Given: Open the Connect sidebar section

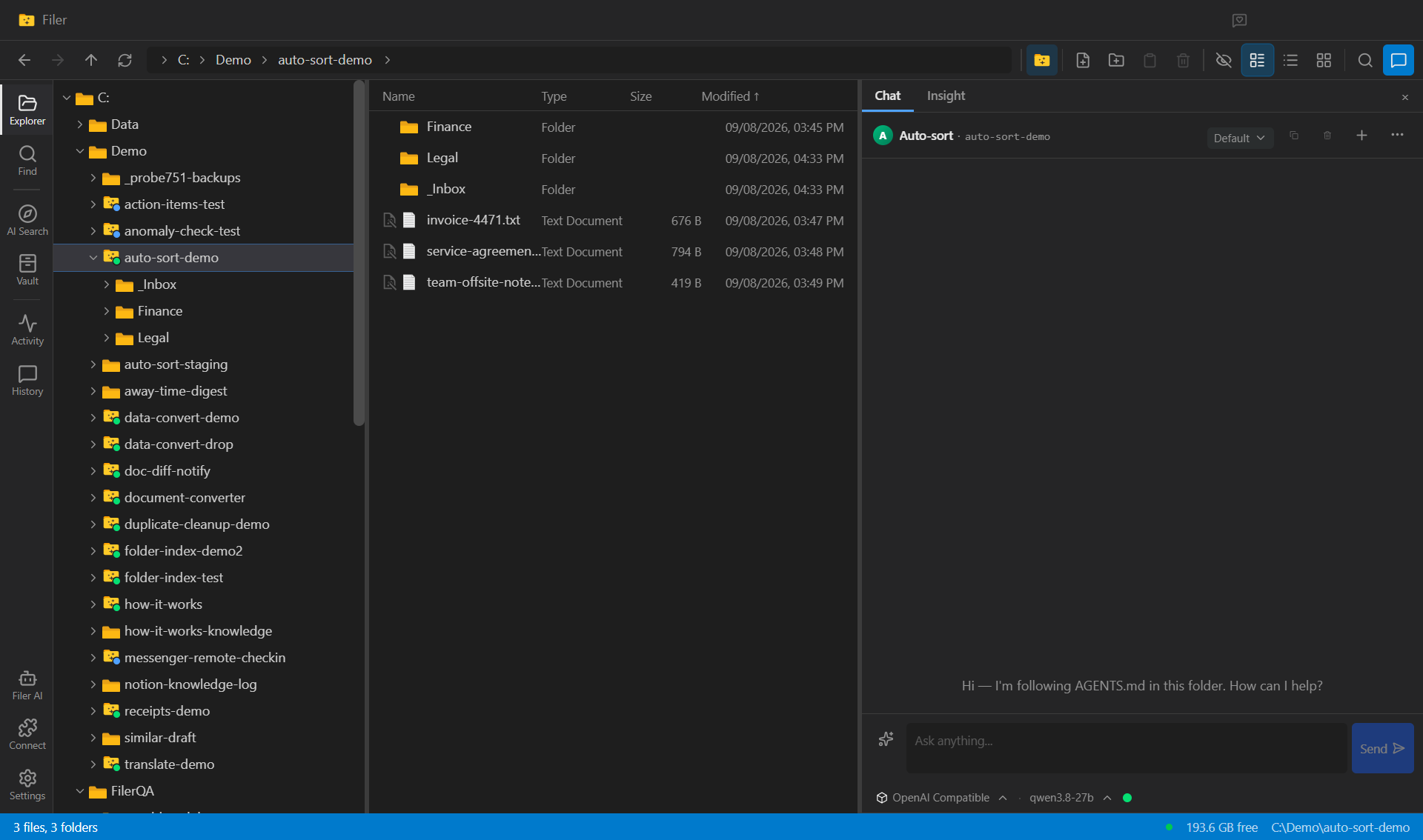Looking at the screenshot, I should coord(27,734).
